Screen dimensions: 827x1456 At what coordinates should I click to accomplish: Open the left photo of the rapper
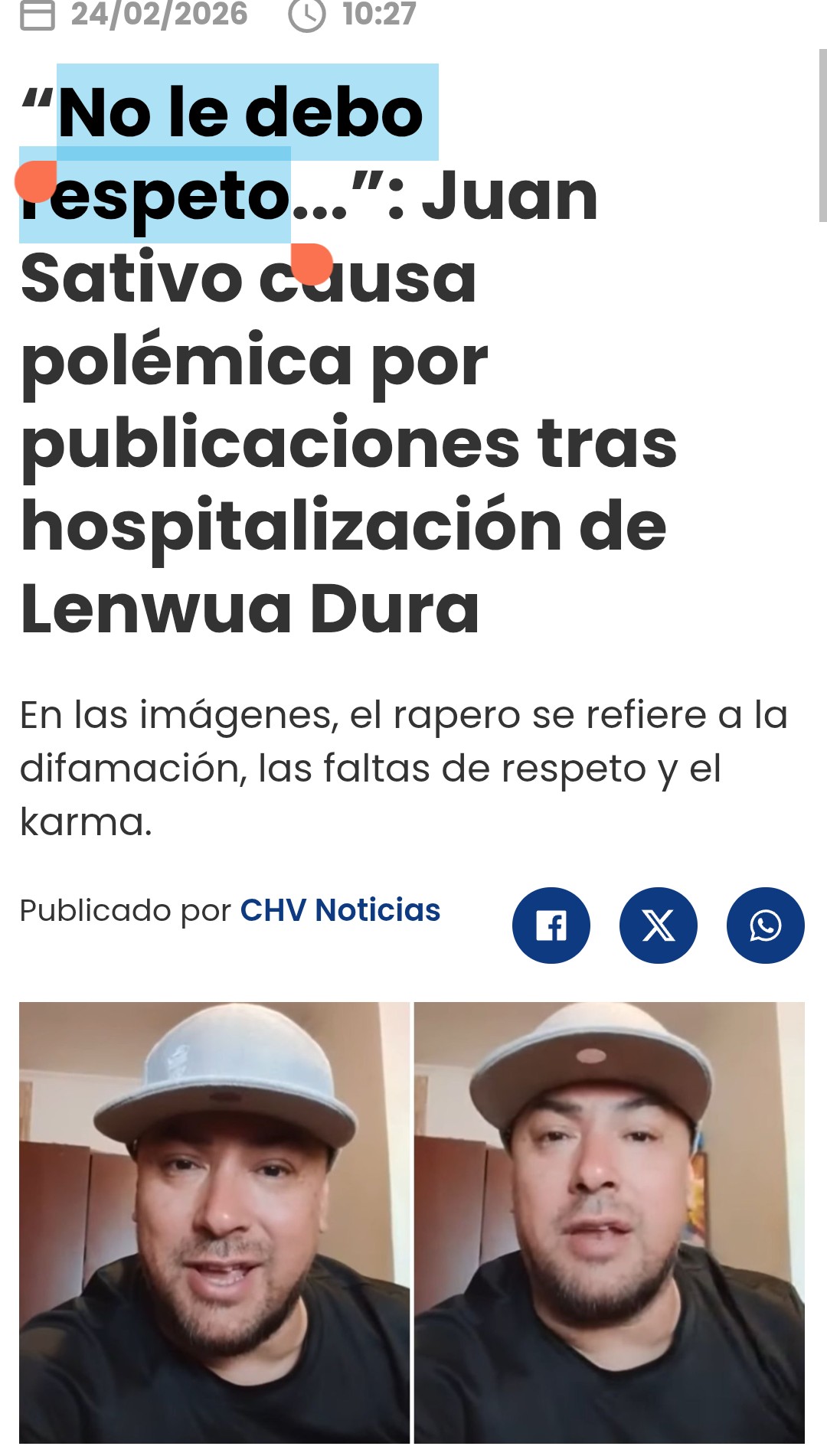pyautogui.click(x=214, y=1223)
